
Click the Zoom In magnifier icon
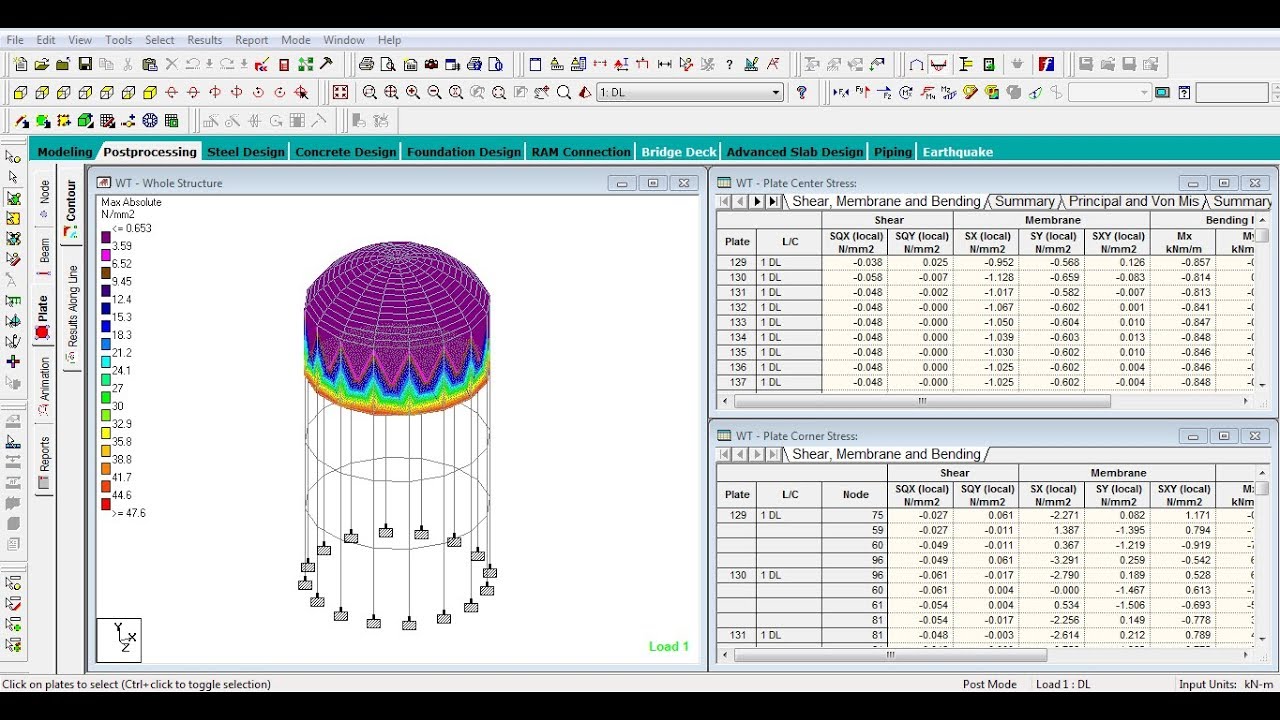[412, 92]
